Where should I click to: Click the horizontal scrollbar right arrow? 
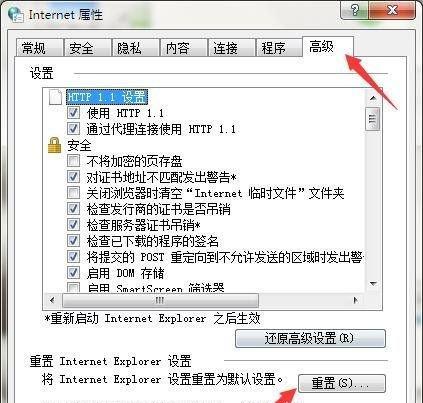click(x=356, y=300)
